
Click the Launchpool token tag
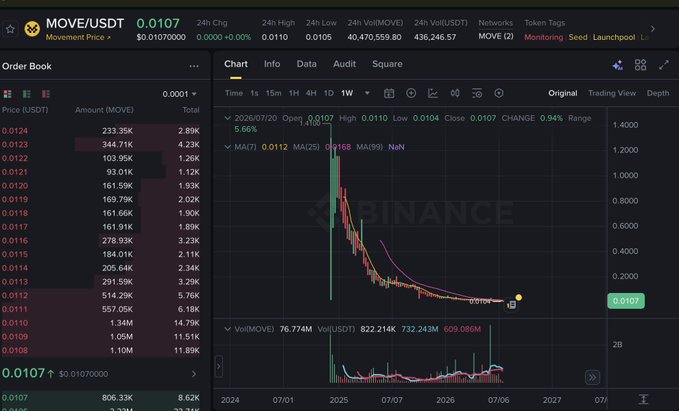[x=614, y=37]
